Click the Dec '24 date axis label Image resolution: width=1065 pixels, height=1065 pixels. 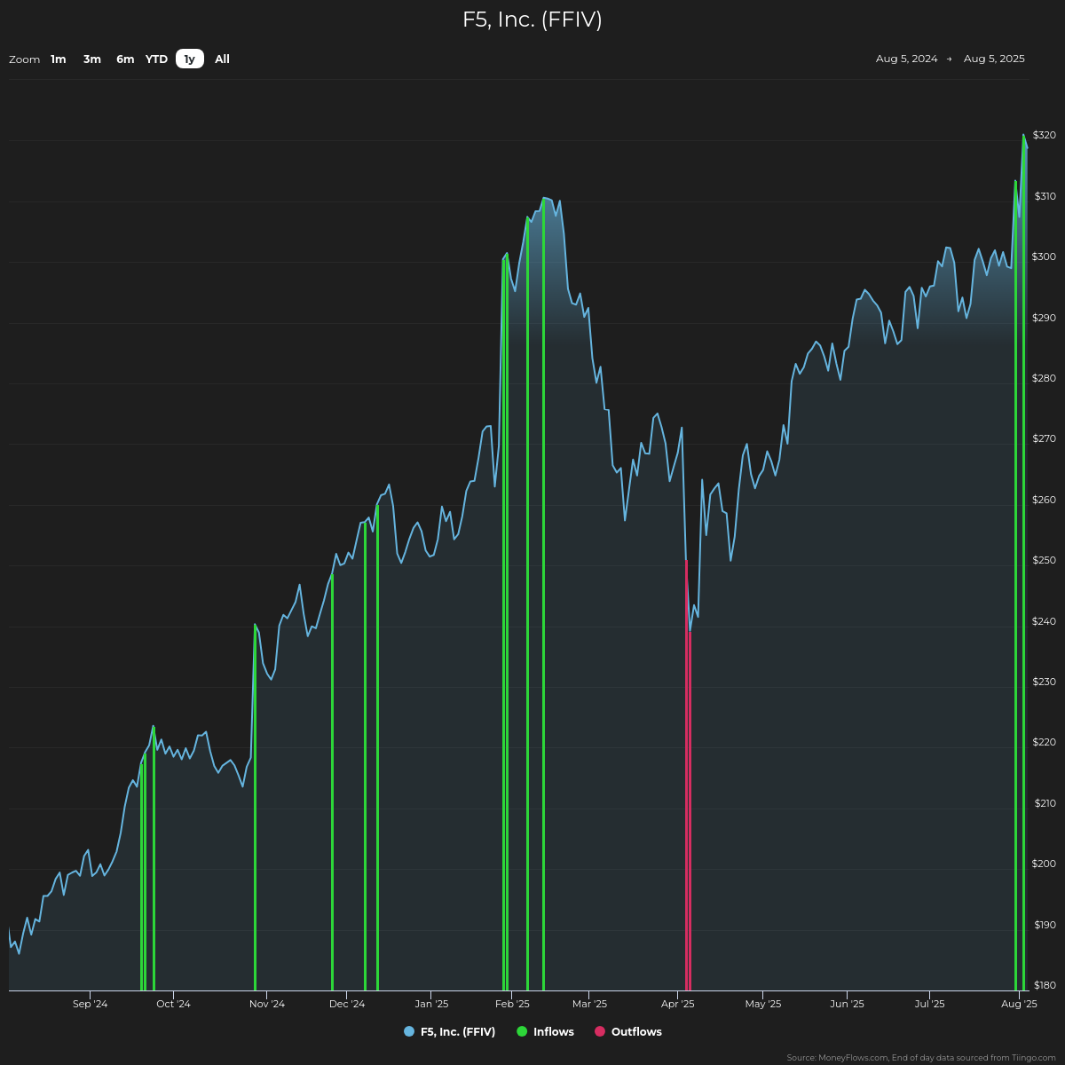coord(347,1004)
